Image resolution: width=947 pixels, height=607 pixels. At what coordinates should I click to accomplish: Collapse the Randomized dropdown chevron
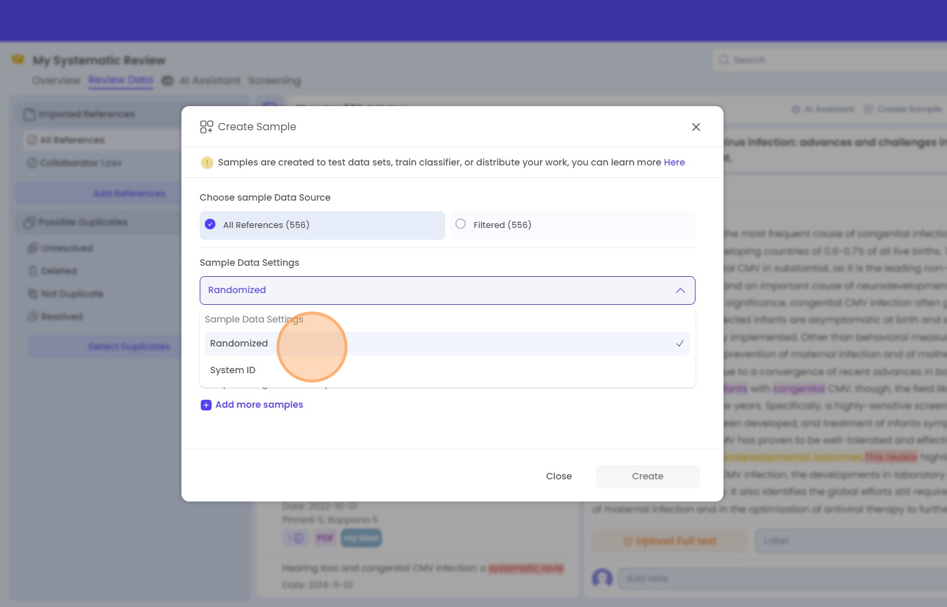680,288
